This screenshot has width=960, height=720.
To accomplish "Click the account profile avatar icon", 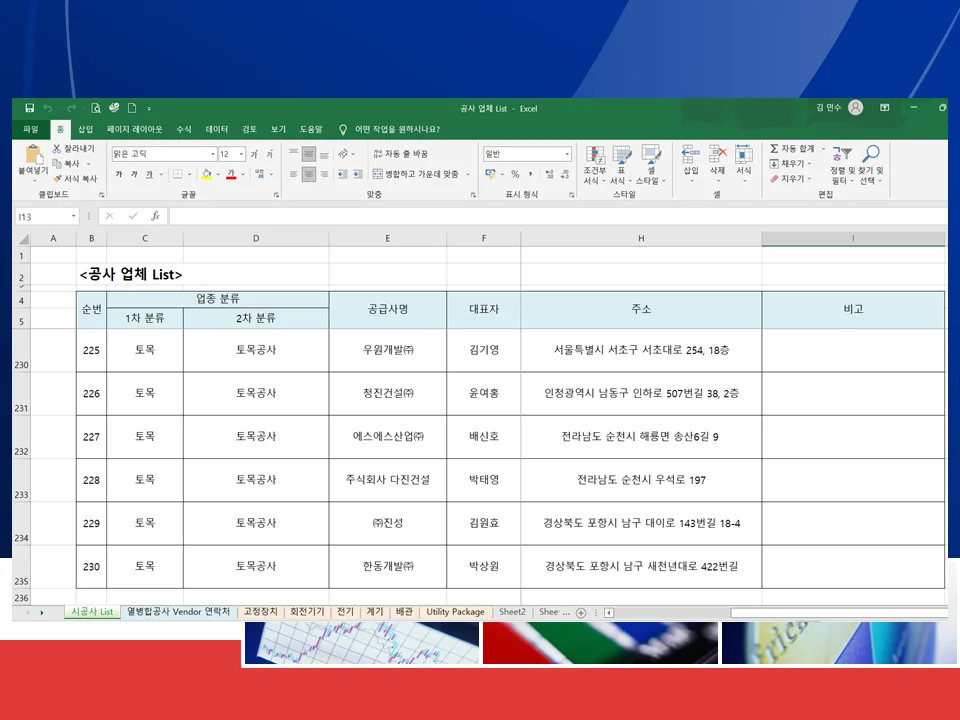I will click(x=855, y=108).
